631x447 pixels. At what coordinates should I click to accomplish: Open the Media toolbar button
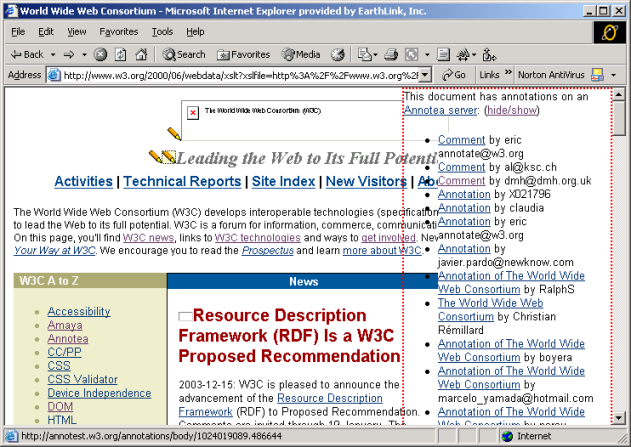(x=301, y=54)
